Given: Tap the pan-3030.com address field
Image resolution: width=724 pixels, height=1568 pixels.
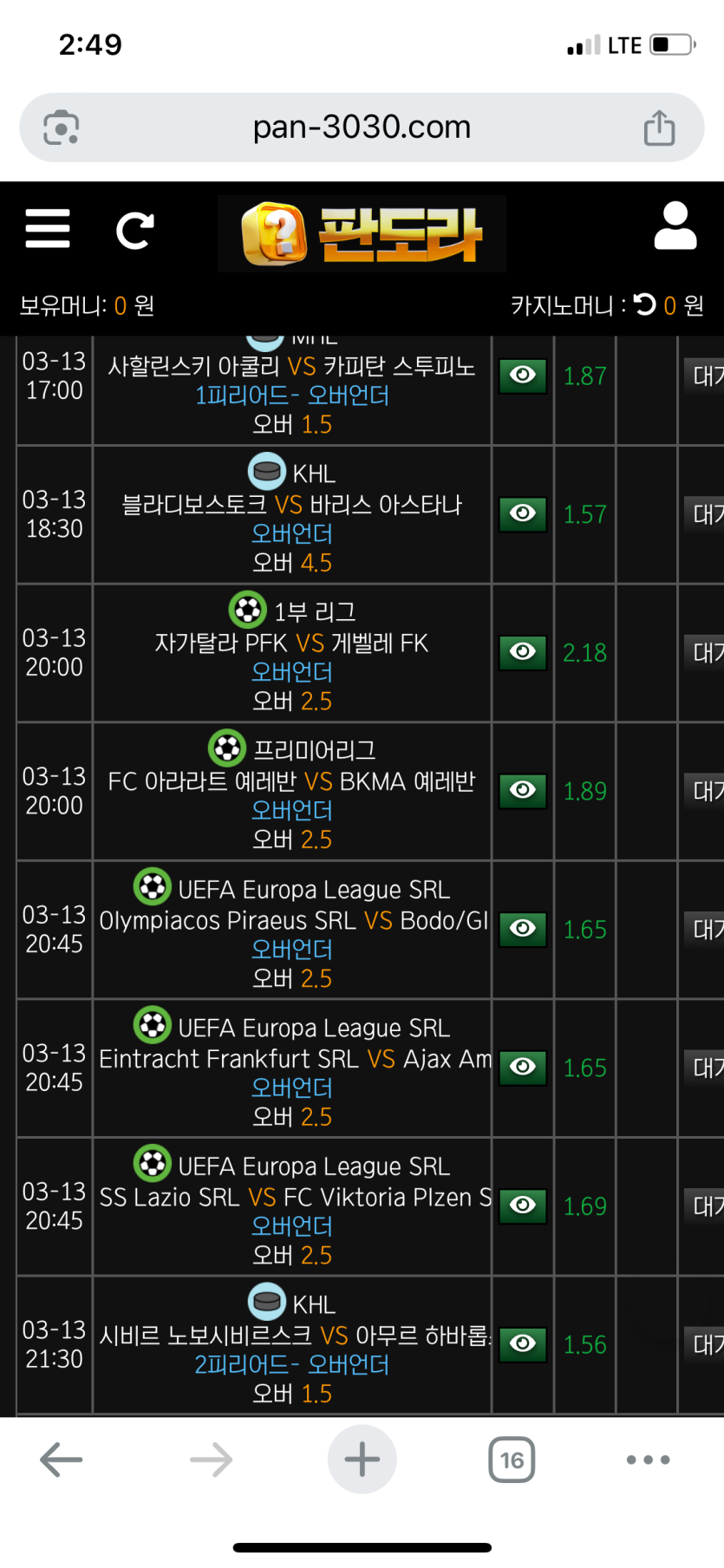Looking at the screenshot, I should click(362, 127).
